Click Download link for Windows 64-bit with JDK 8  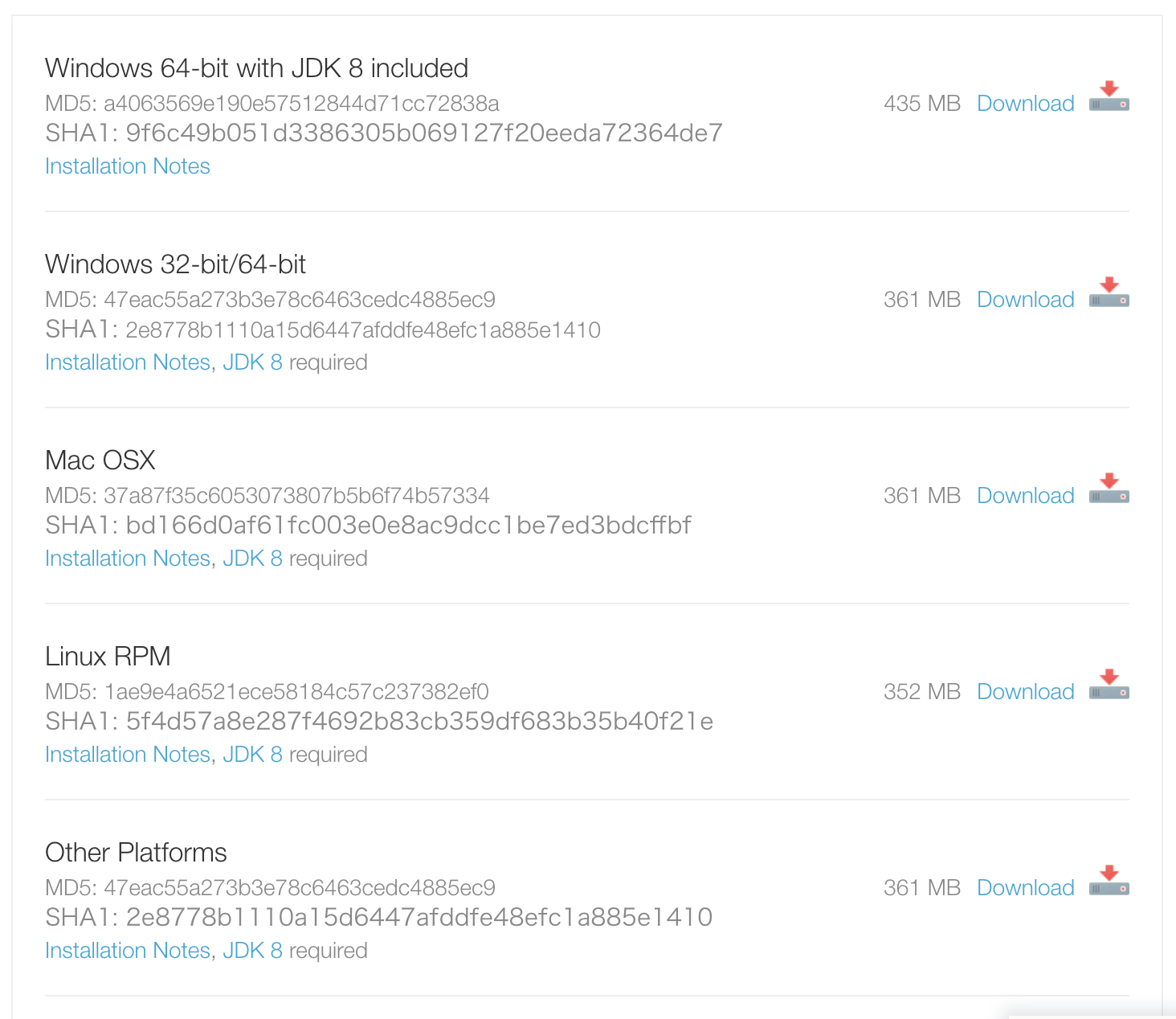click(1025, 104)
